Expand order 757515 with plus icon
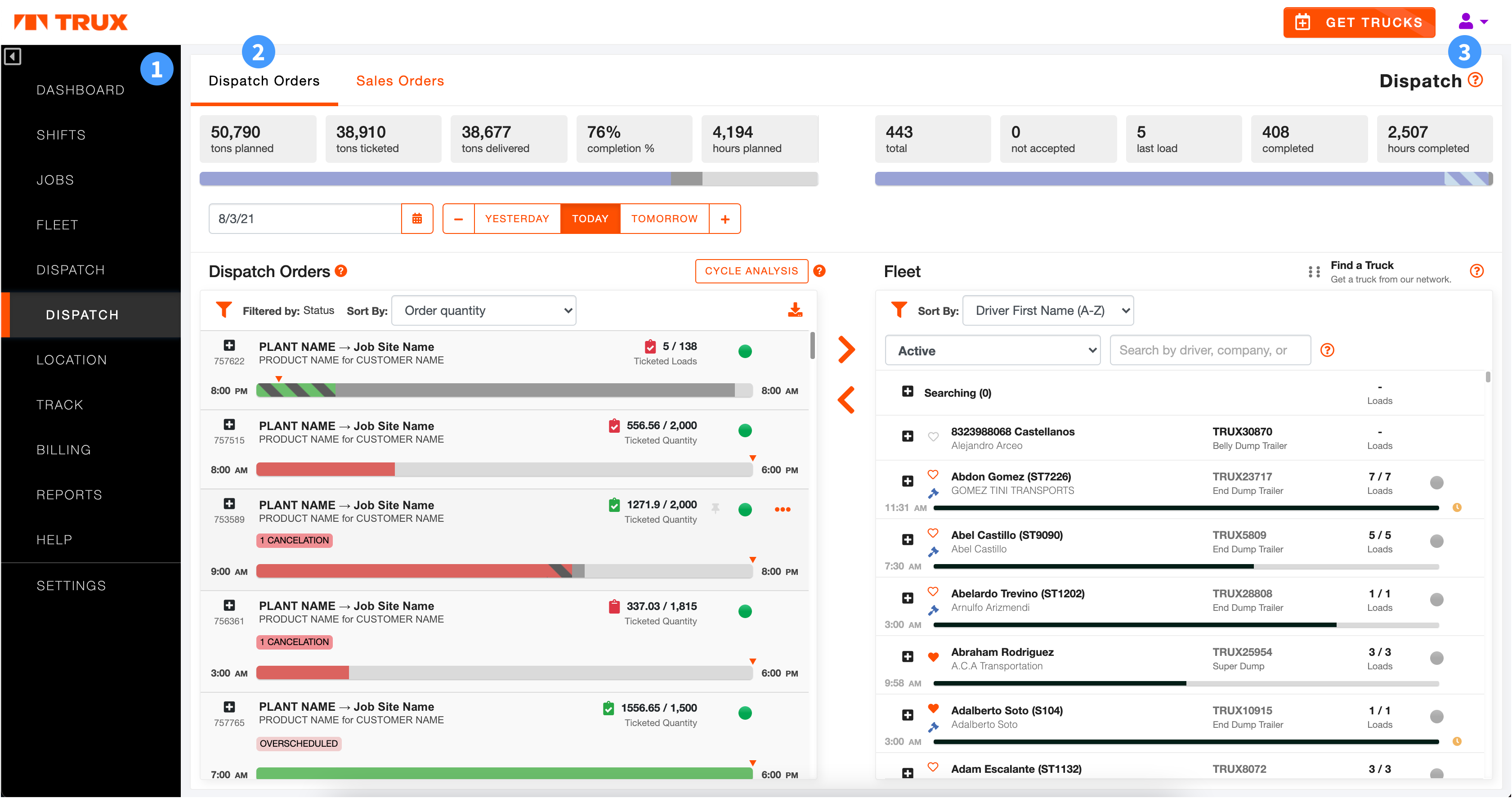This screenshot has width=1512, height=798. pos(229,425)
